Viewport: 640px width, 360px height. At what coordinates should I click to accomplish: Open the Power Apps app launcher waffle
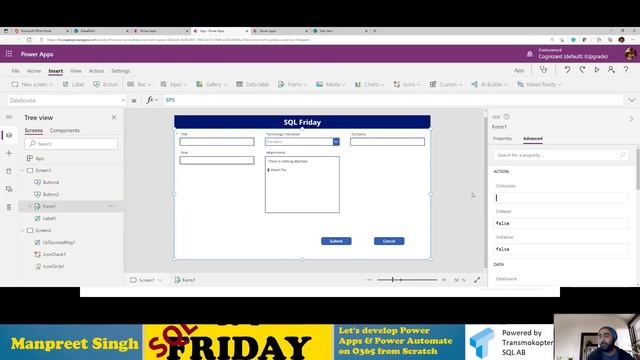pyautogui.click(x=9, y=54)
